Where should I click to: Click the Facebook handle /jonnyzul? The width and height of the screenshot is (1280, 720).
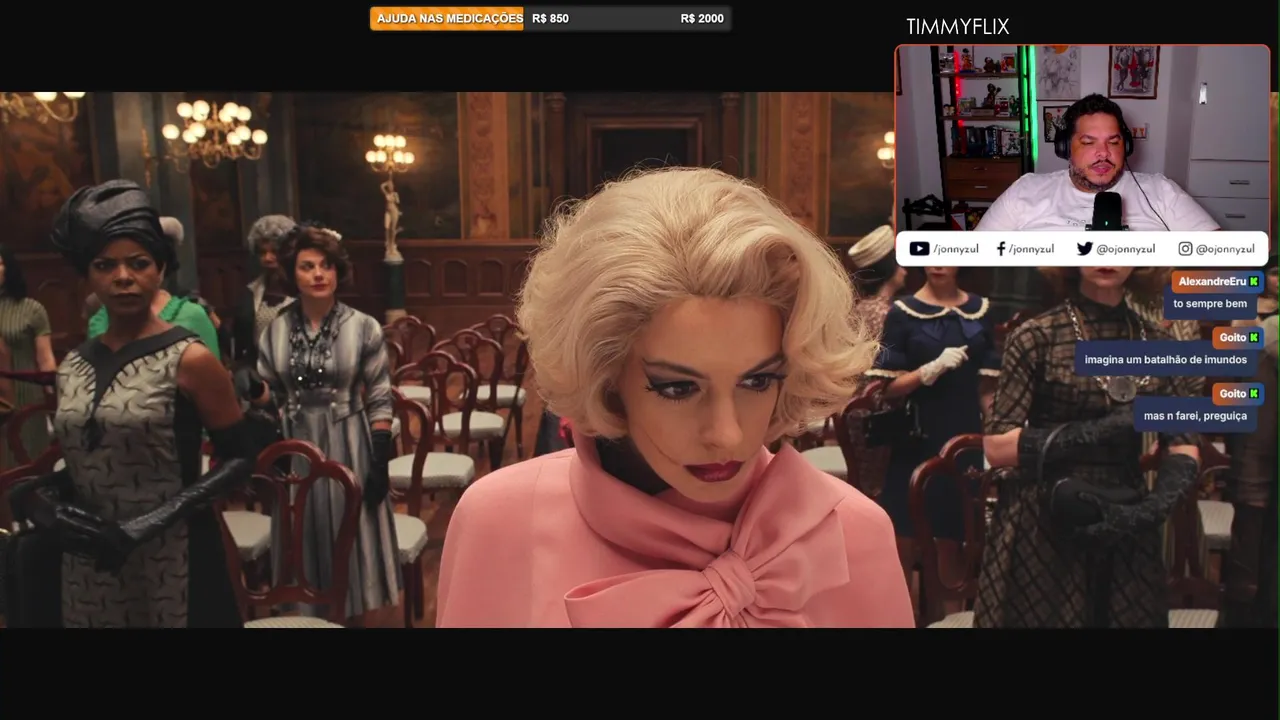tap(1031, 249)
